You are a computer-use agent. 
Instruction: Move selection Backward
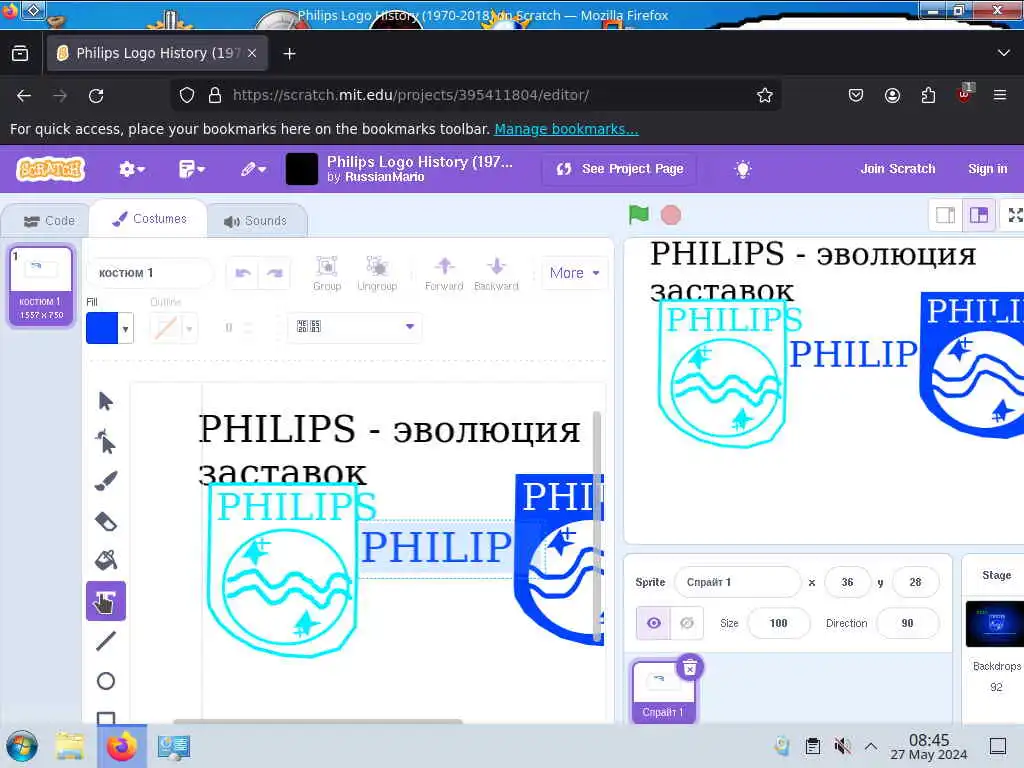[x=496, y=273]
